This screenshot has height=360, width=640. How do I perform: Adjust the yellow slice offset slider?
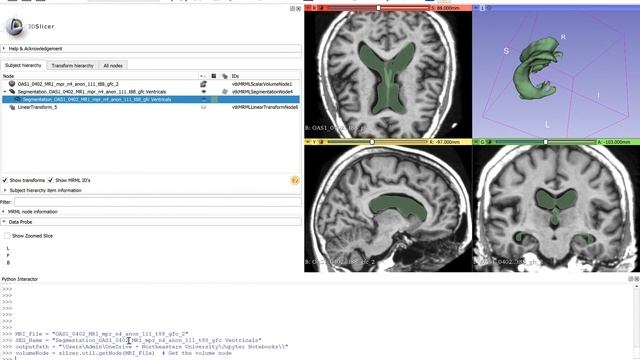click(372, 142)
